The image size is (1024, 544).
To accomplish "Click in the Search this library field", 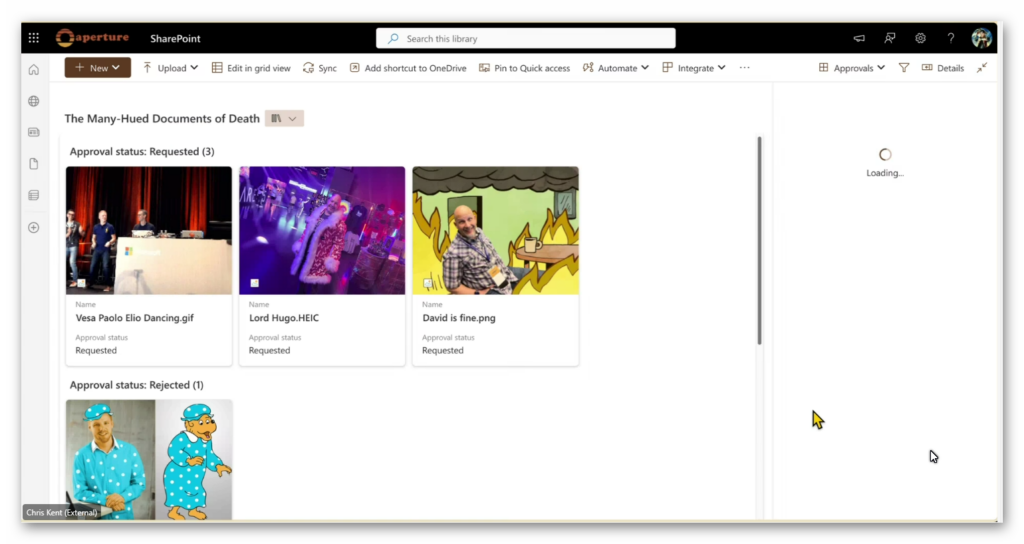I will [526, 38].
